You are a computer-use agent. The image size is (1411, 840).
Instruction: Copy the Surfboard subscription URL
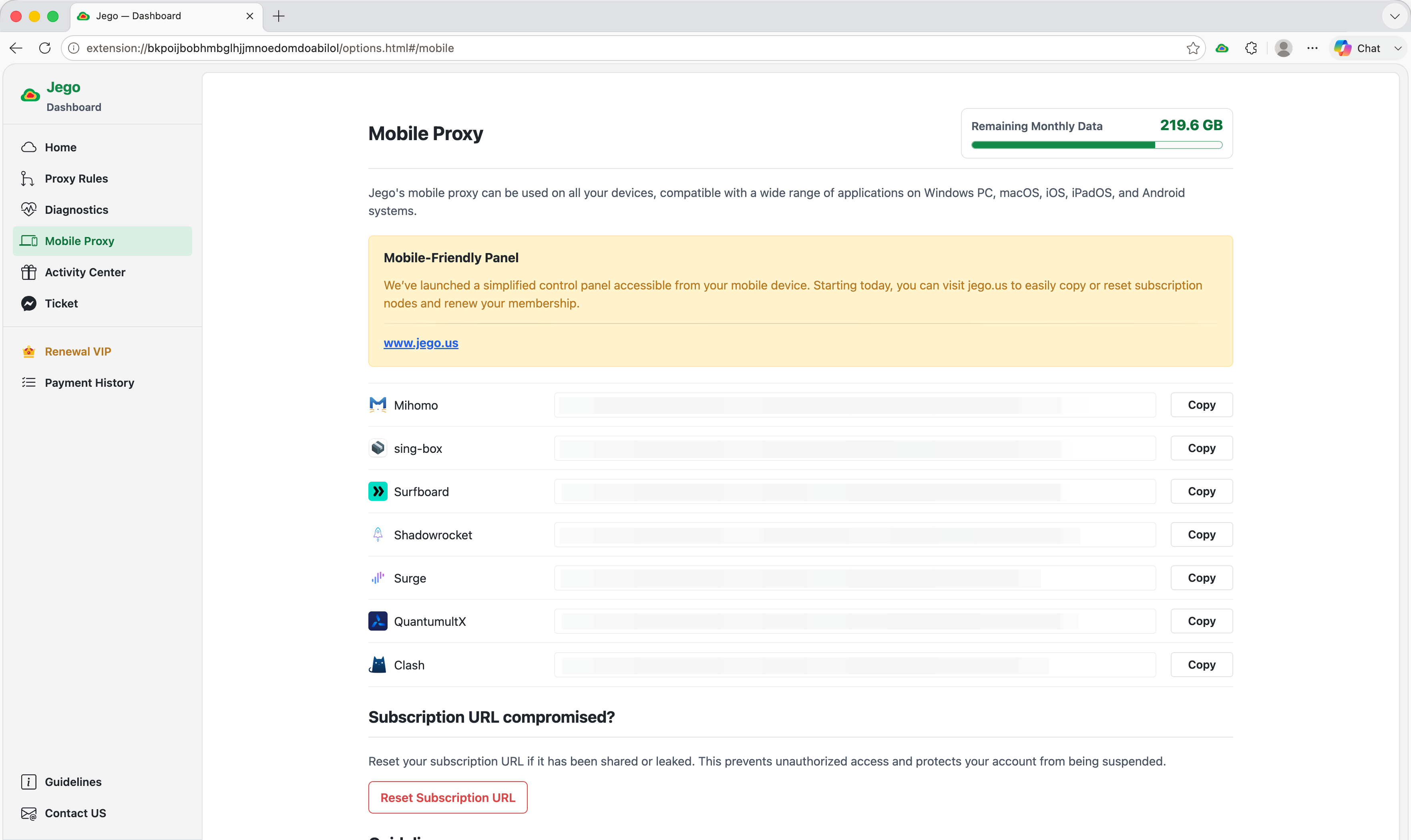(1202, 491)
